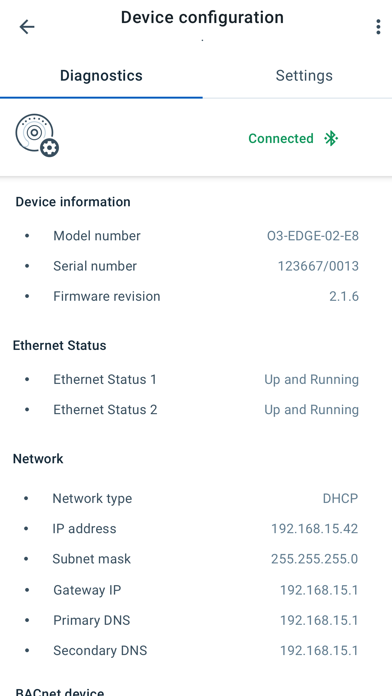
Task: Select the IP address 192.168.15.42 value
Action: (x=314, y=529)
